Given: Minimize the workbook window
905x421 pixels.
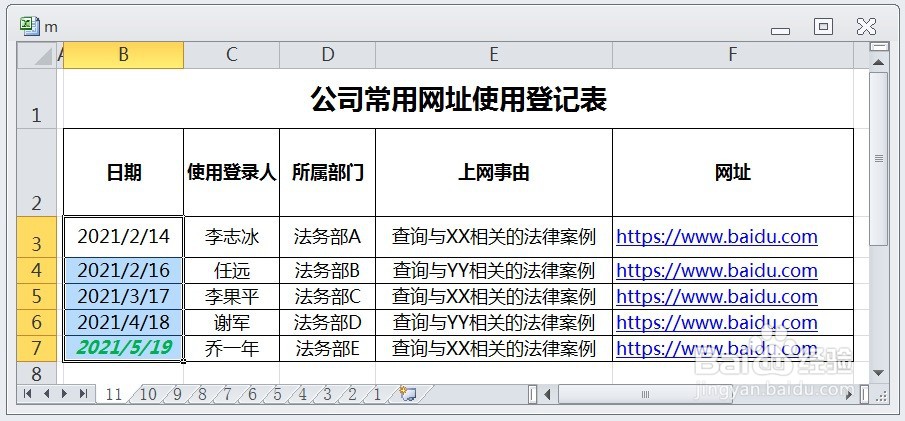Looking at the screenshot, I should tap(780, 31).
